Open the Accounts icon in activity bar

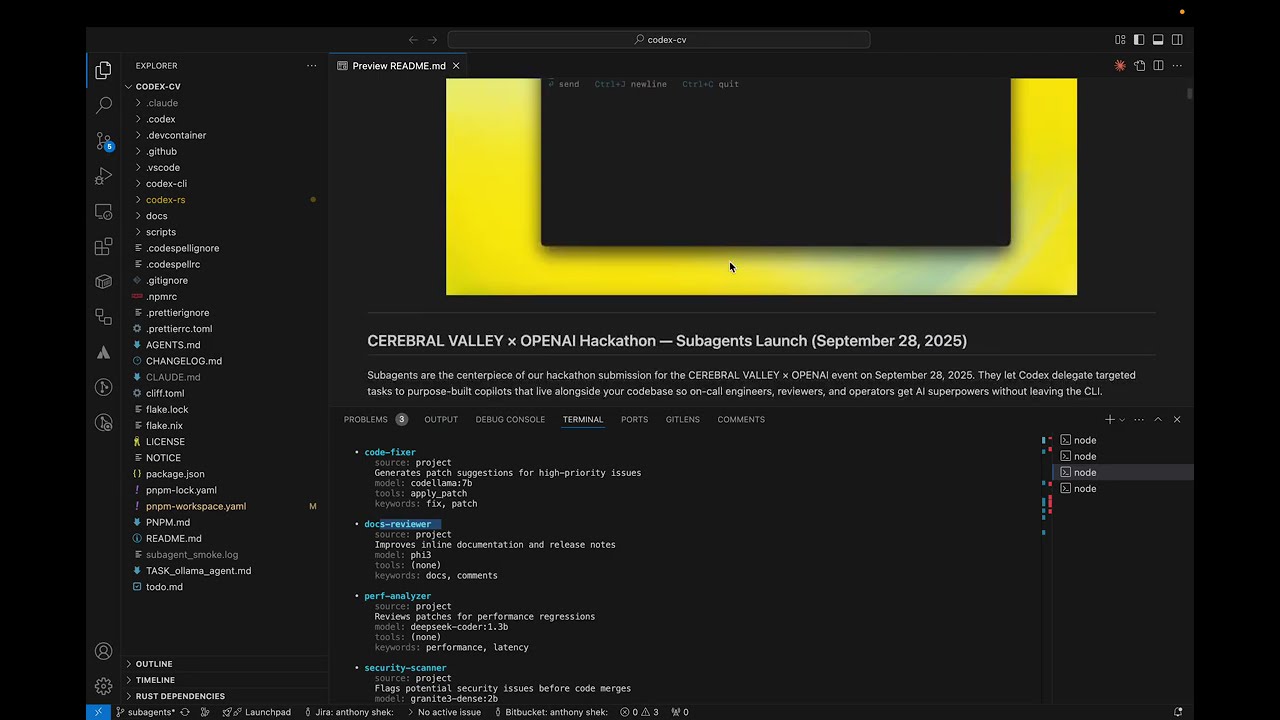[103, 651]
